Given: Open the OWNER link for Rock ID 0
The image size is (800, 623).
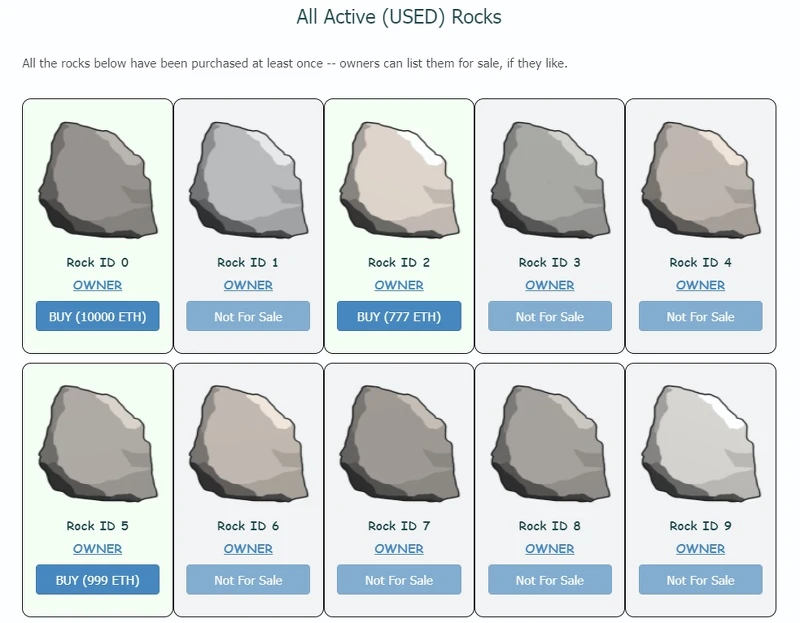Looking at the screenshot, I should point(96,285).
